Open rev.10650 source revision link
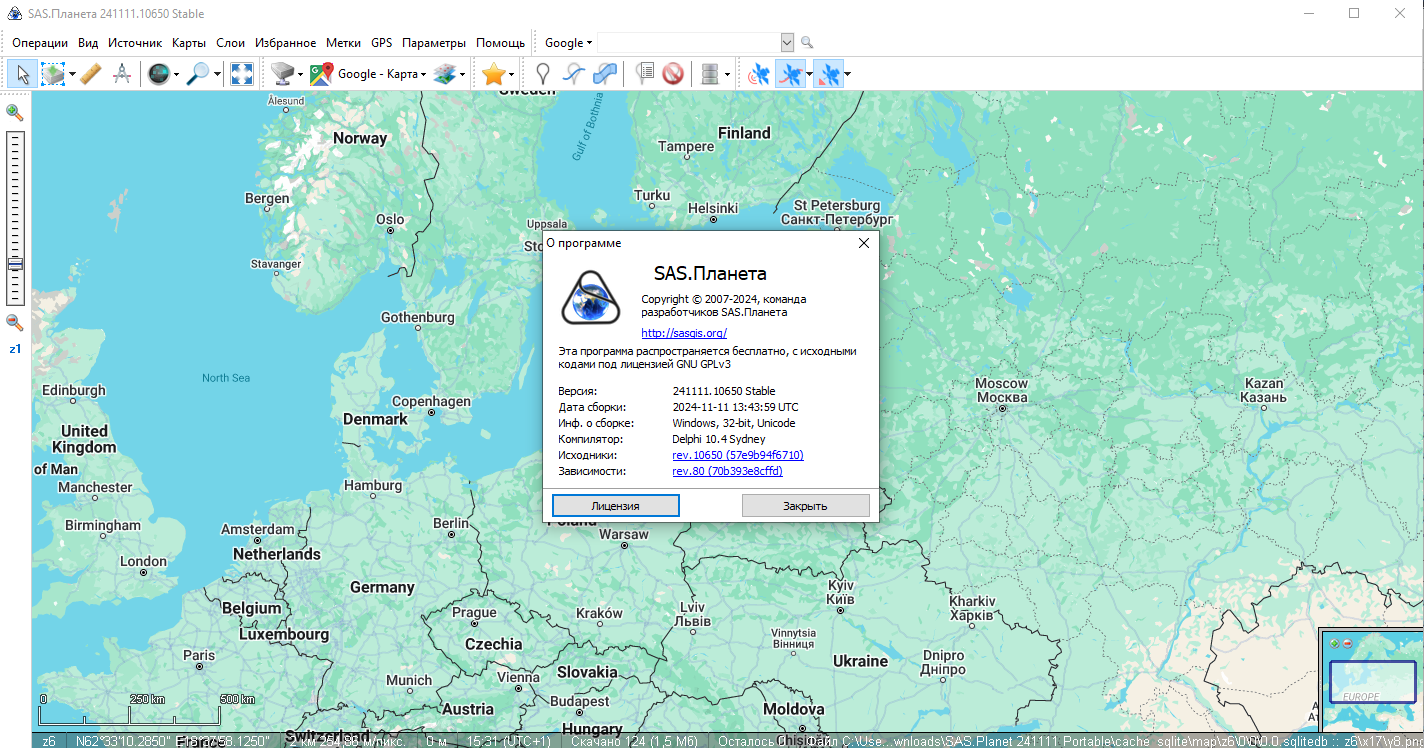 pyautogui.click(x=738, y=455)
